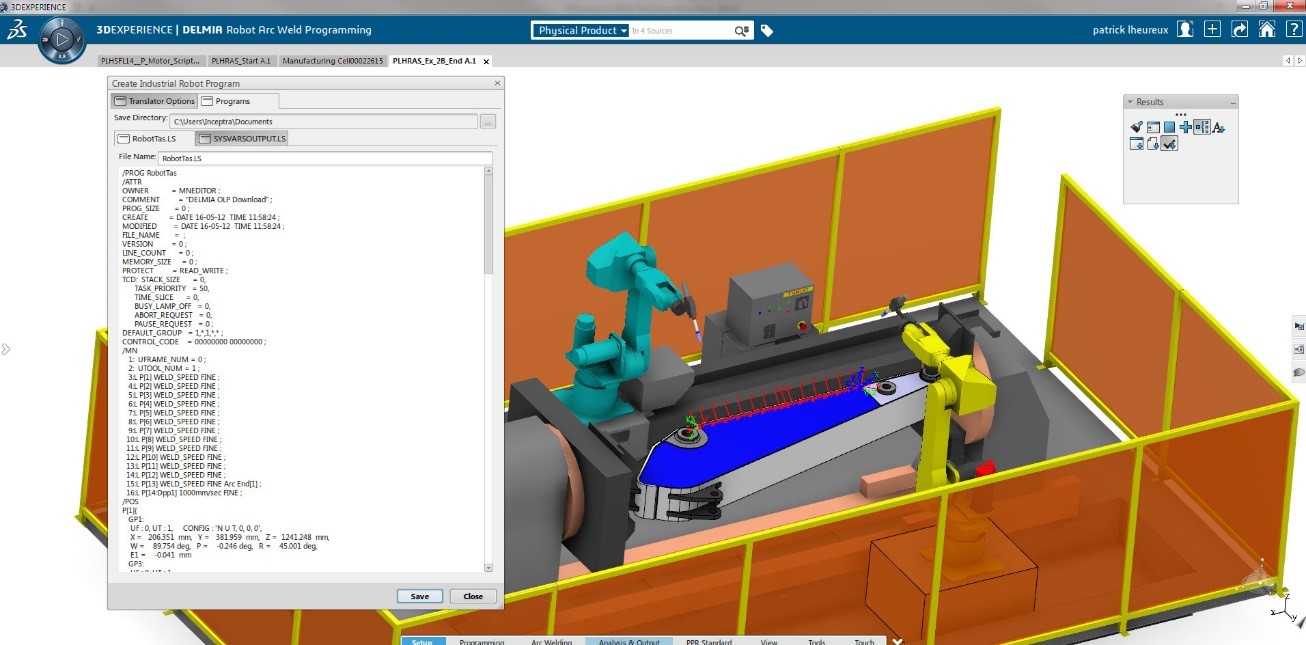Switch to the PLHRAS_Start A.1 document tab
Viewport: 1306px width, 645px height.
pyautogui.click(x=241, y=61)
